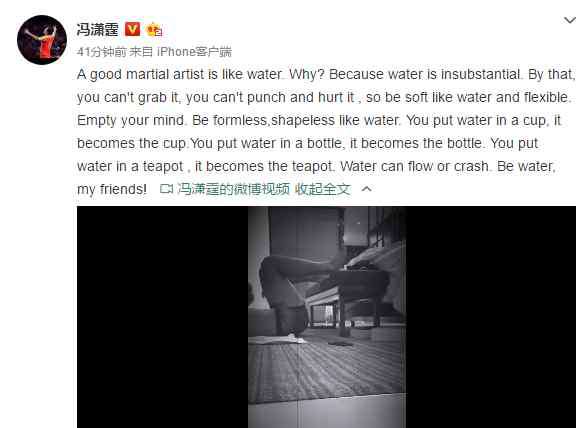Click the first line starting 'A good martial artist'
Viewport: 576px width, 428px height.
click(x=325, y=75)
